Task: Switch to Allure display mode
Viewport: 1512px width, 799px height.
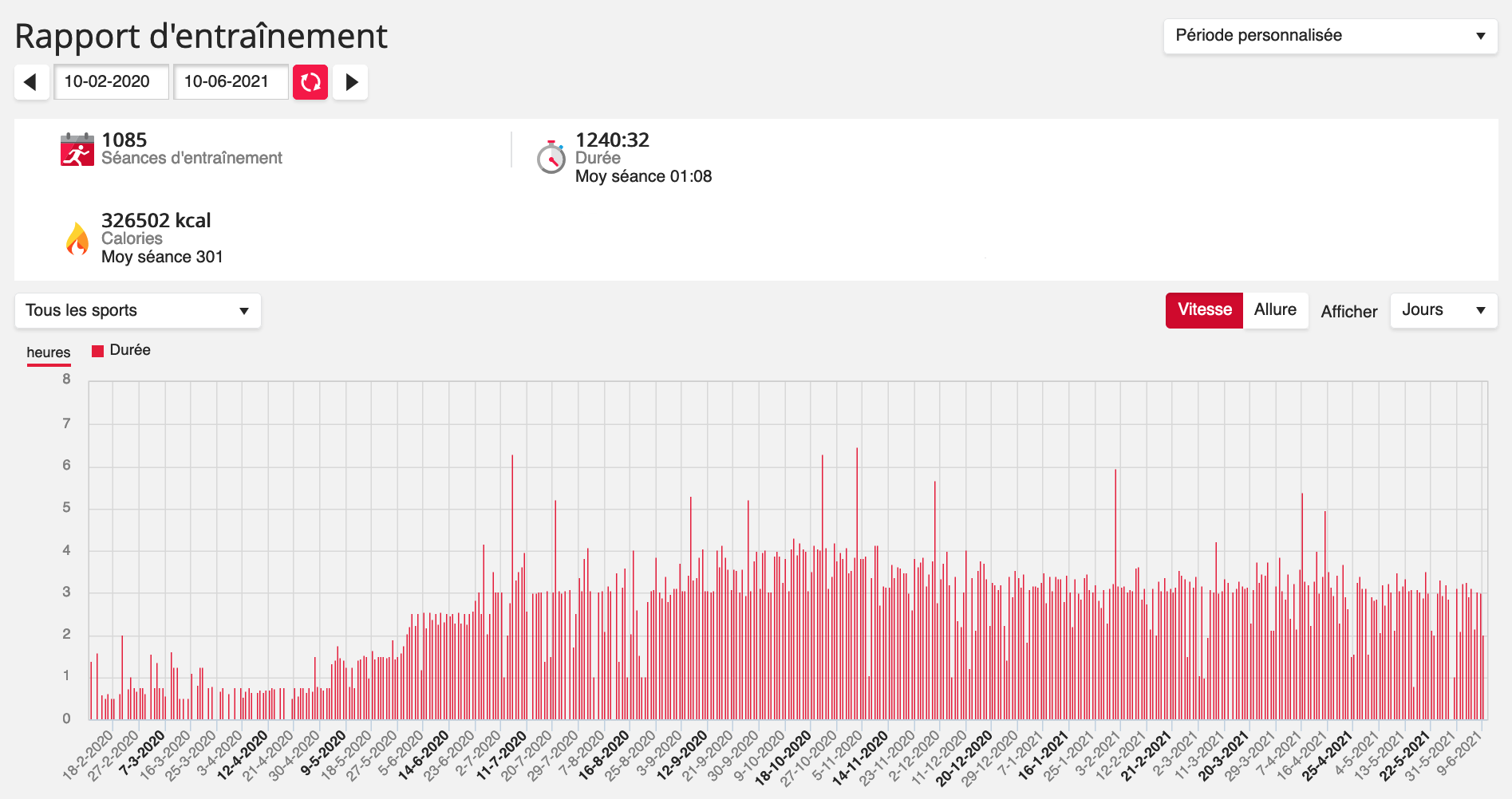Action: click(1275, 310)
